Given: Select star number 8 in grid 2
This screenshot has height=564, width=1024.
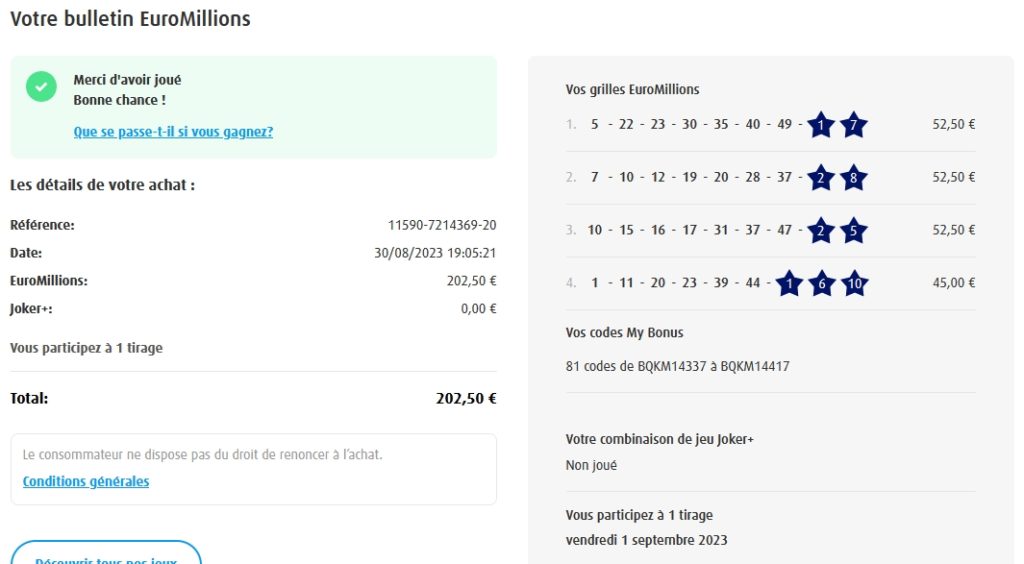Looking at the screenshot, I should click(853, 178).
